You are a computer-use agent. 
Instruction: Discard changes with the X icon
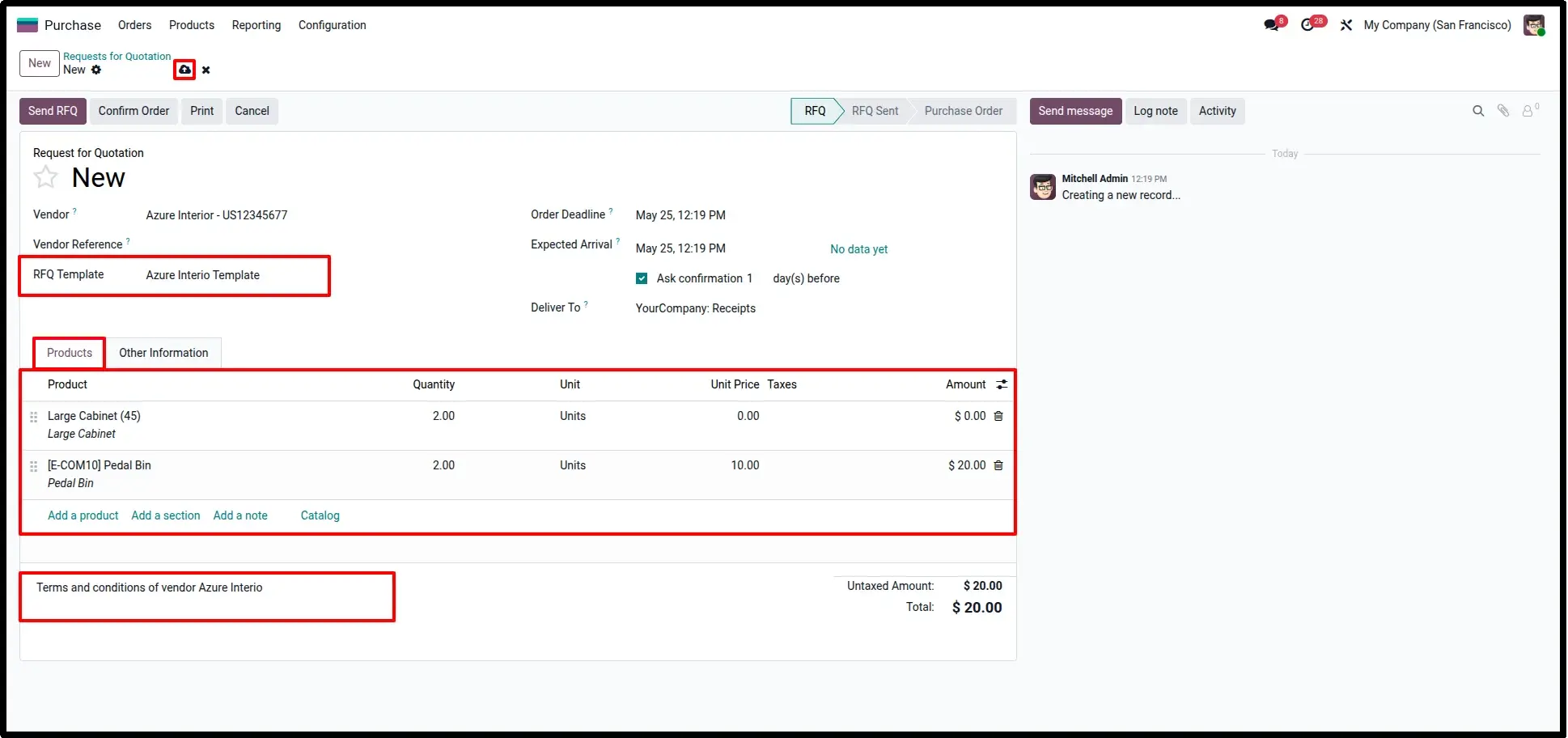206,70
